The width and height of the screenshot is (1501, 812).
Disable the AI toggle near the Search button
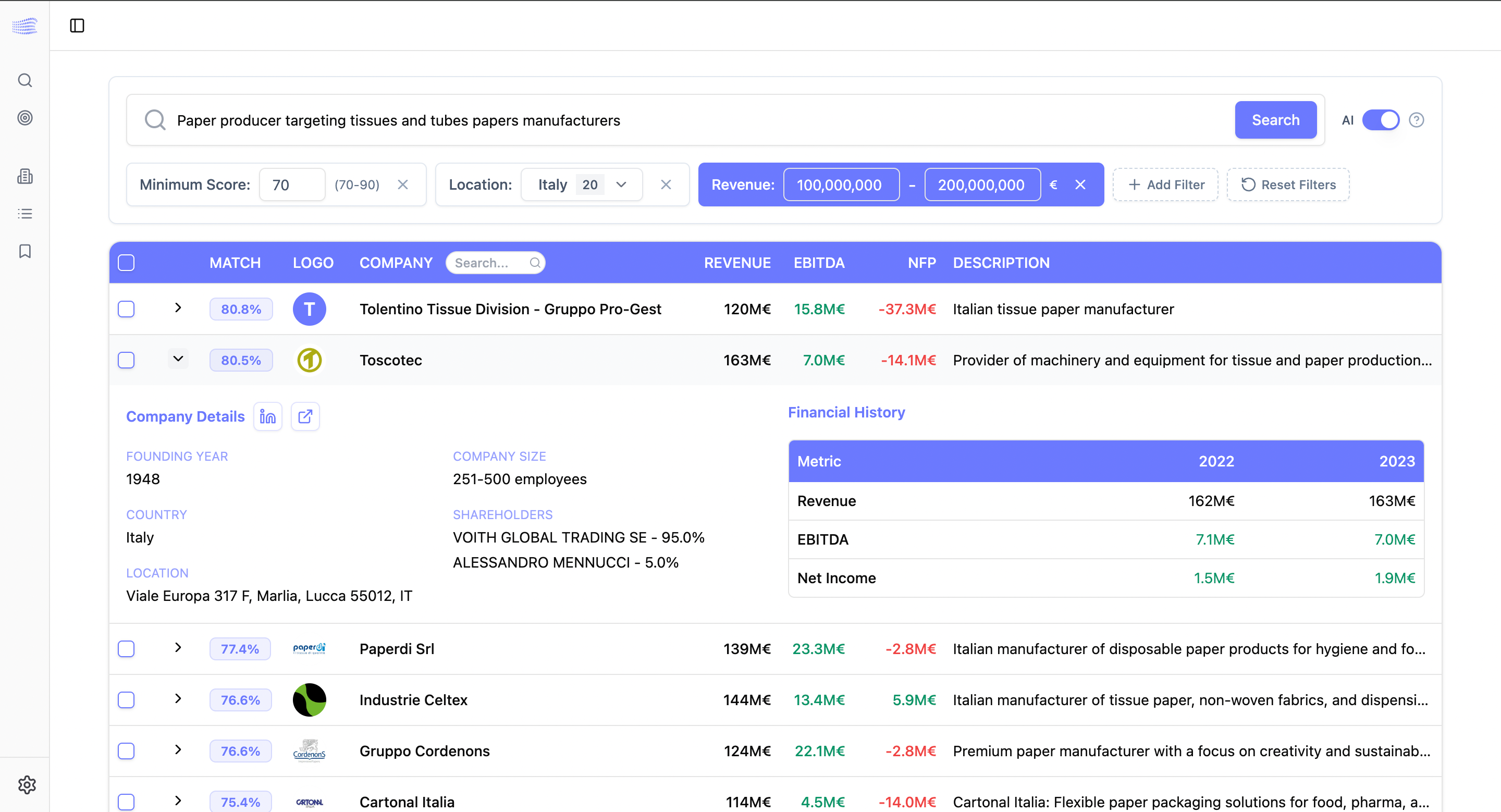tap(1382, 119)
